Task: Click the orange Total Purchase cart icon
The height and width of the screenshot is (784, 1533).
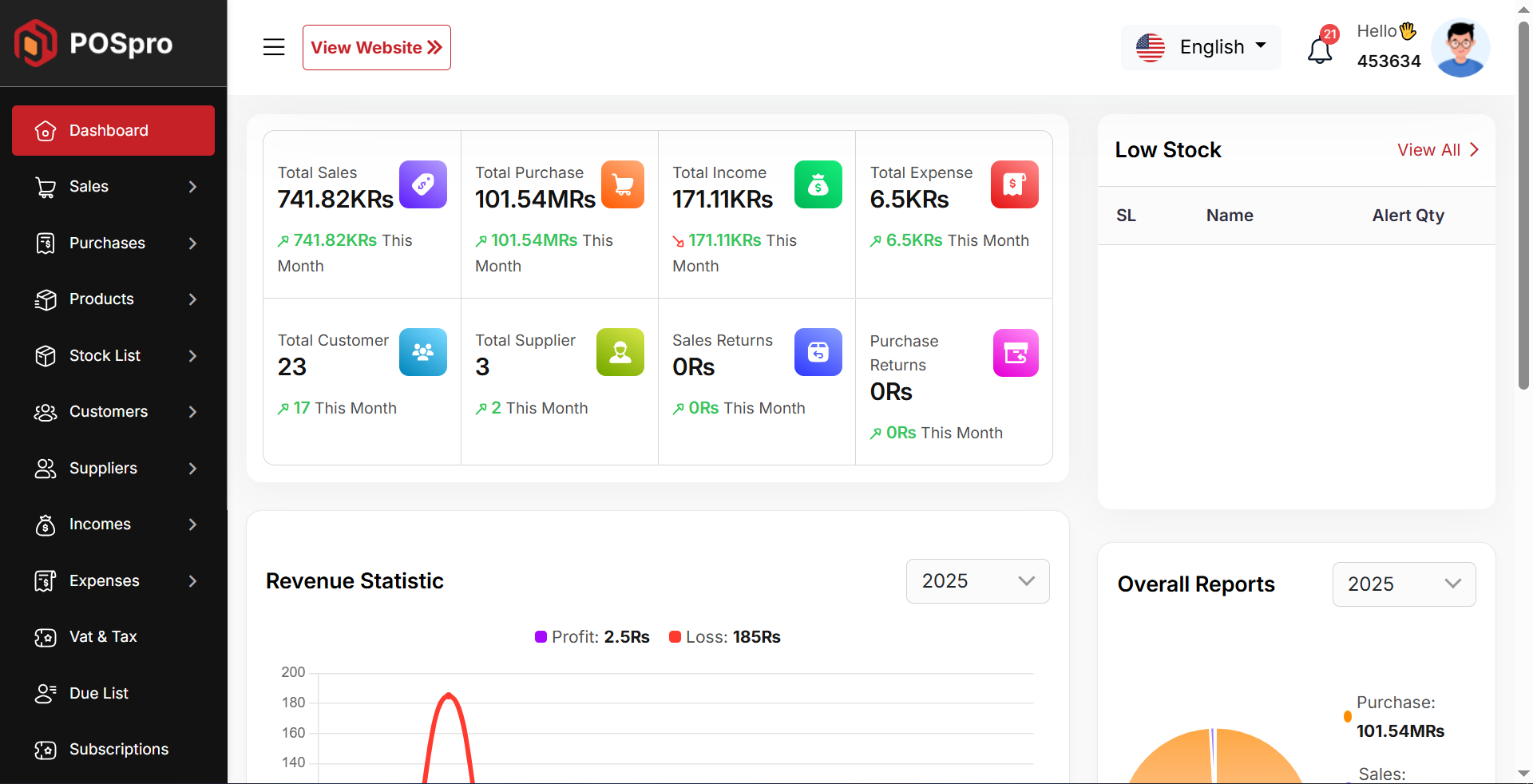Action: click(622, 184)
